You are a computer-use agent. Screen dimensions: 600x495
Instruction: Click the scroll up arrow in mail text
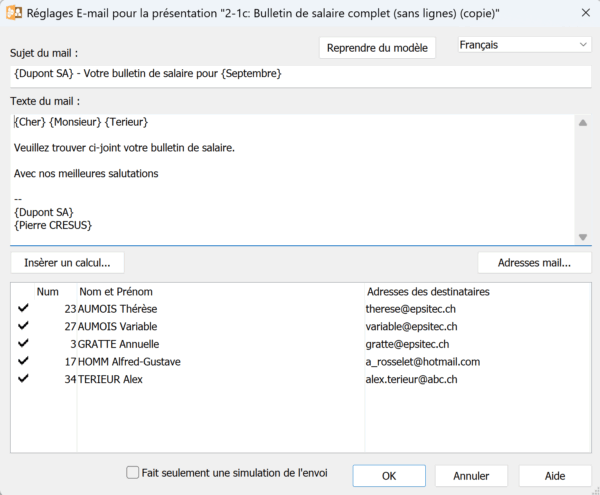[582, 122]
